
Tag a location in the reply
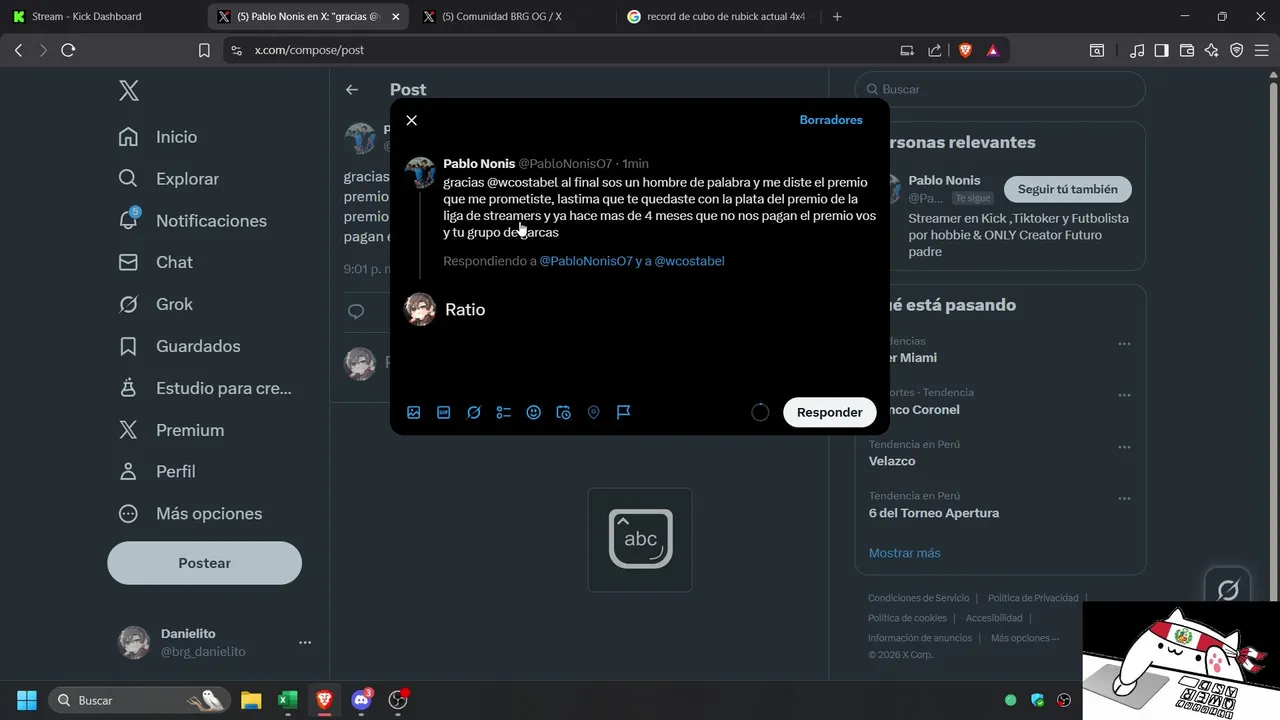coord(594,412)
